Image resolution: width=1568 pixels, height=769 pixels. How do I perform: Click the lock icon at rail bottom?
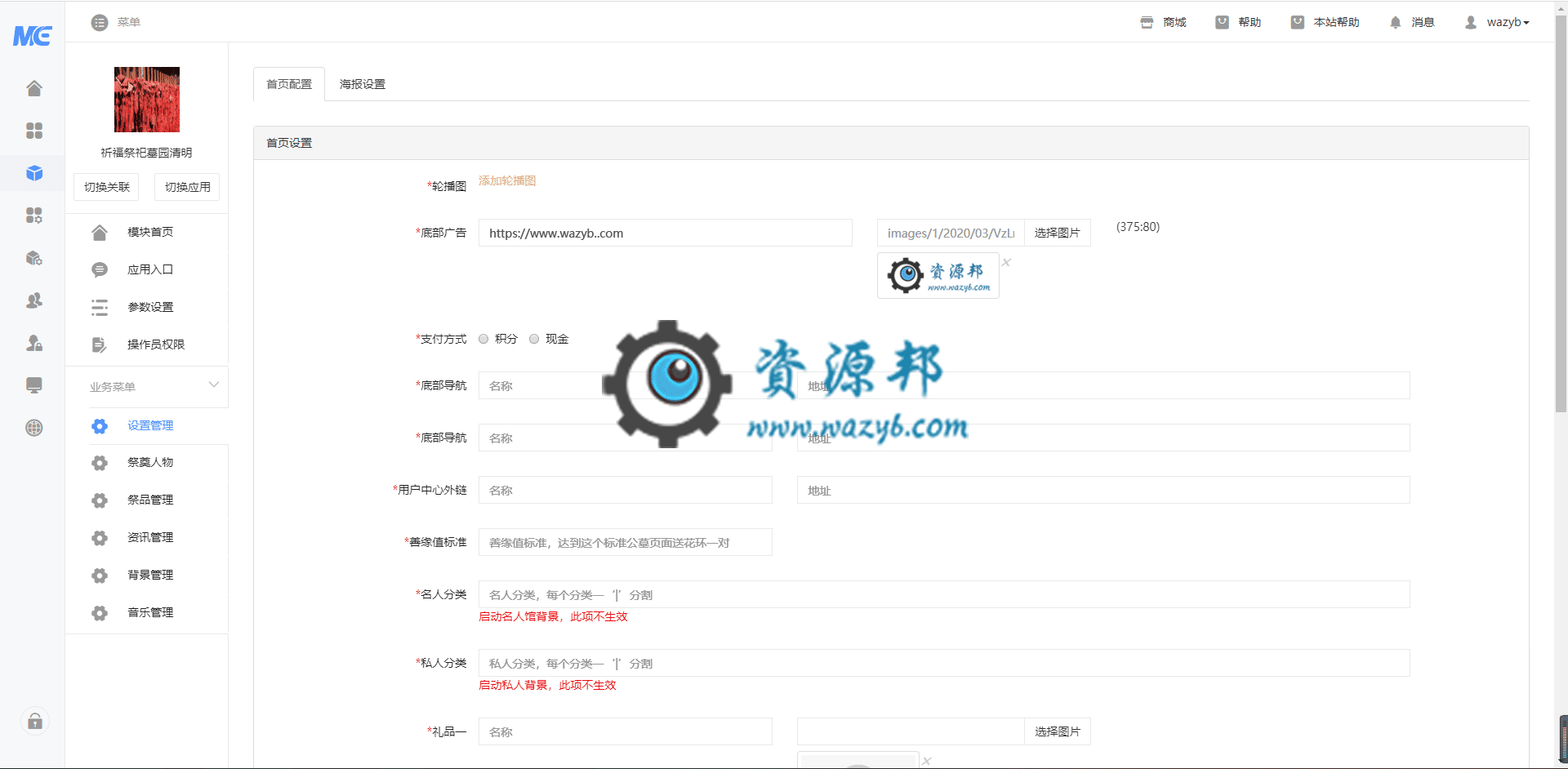35,721
